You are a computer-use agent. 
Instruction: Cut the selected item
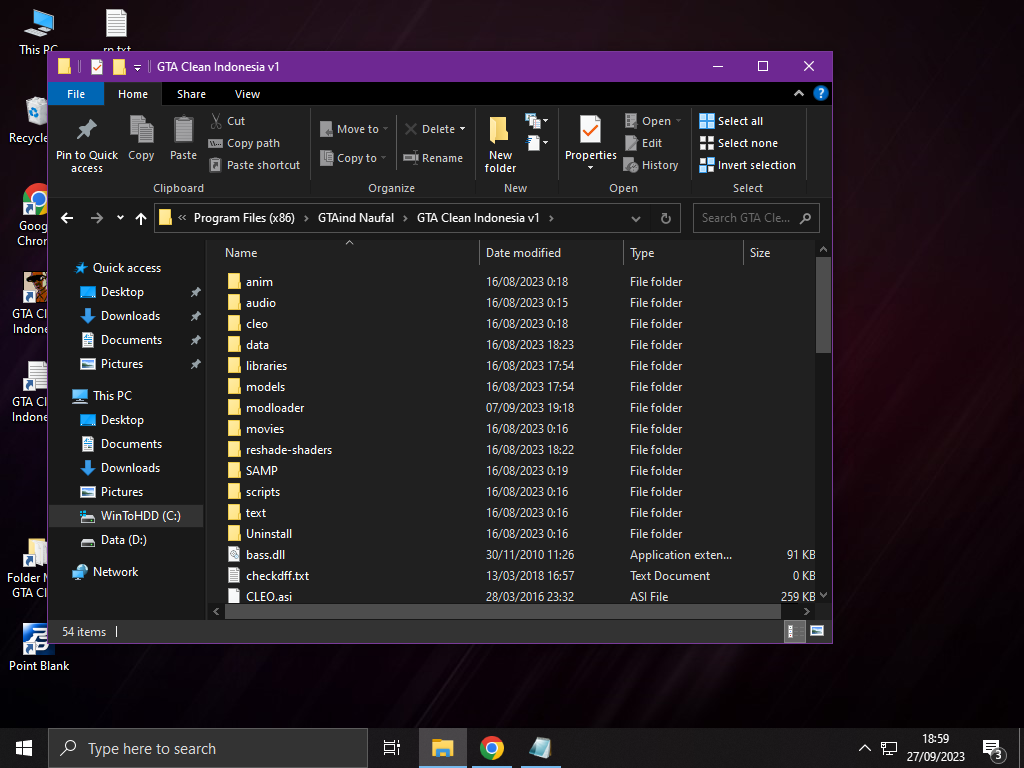[227, 121]
